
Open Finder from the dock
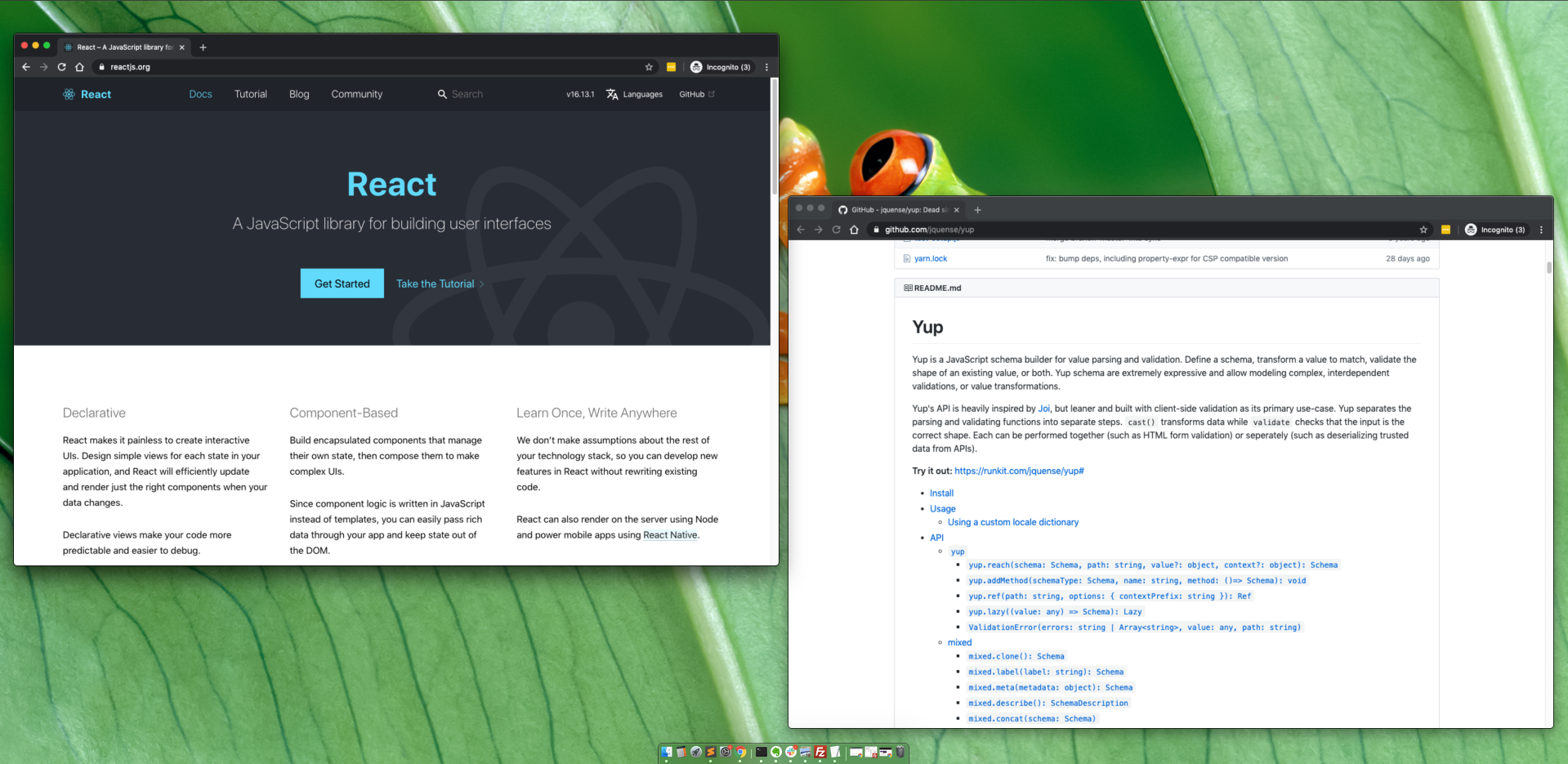[x=667, y=752]
